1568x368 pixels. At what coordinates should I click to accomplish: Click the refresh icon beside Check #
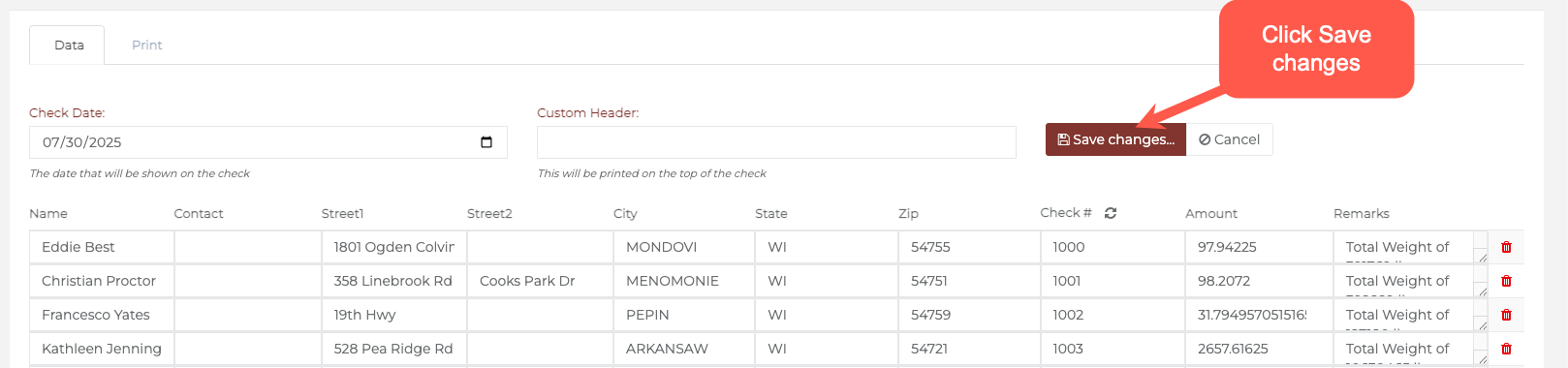[x=1111, y=213]
